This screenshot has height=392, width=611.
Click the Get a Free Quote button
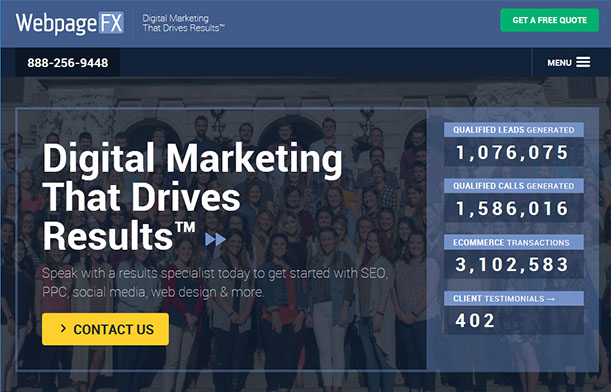(x=549, y=20)
